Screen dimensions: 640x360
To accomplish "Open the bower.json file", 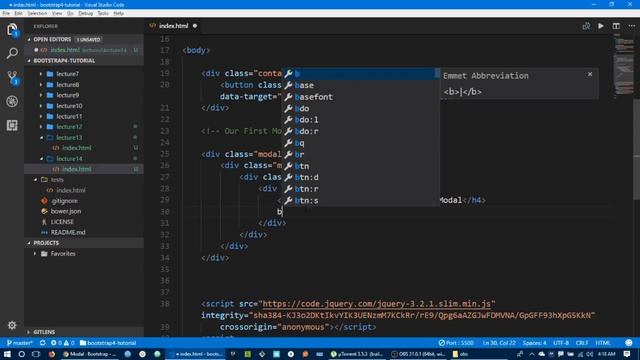I will 66,211.
